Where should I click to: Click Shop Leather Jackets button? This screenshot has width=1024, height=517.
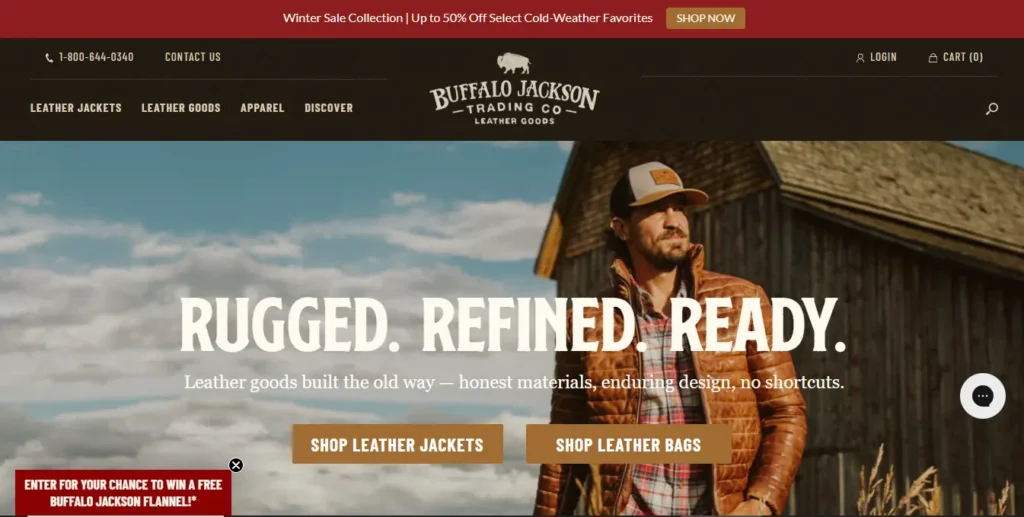click(x=397, y=445)
